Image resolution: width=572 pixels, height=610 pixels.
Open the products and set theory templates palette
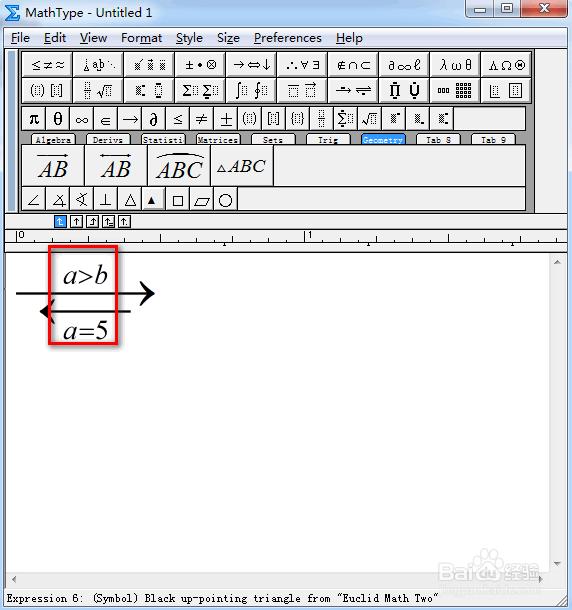[404, 90]
